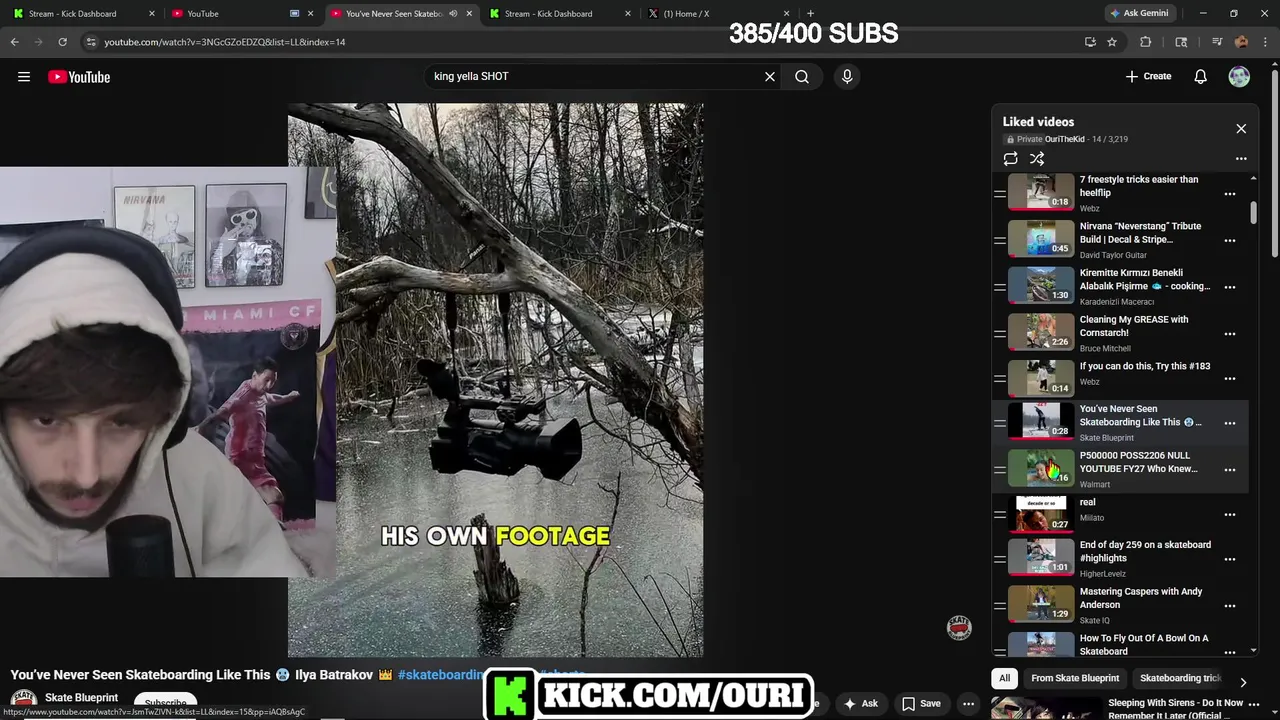Run search with the magnifier button

[x=802, y=76]
